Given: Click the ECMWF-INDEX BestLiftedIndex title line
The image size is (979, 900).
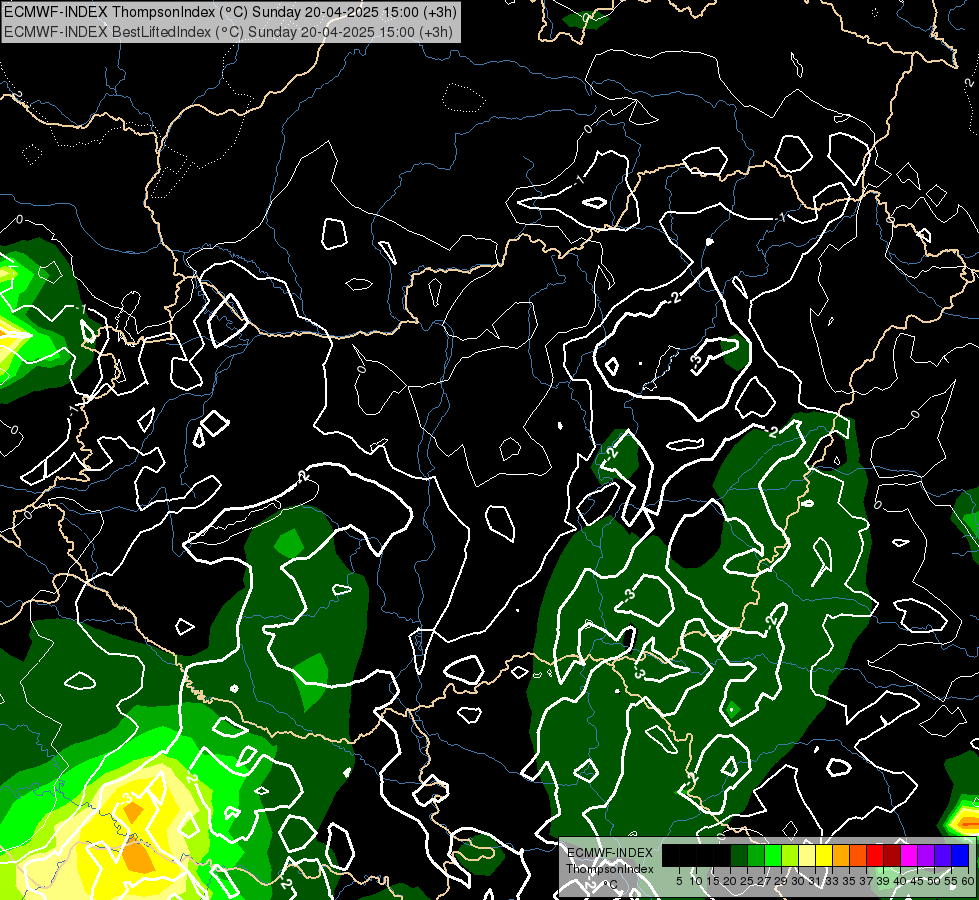Looking at the screenshot, I should [229, 32].
